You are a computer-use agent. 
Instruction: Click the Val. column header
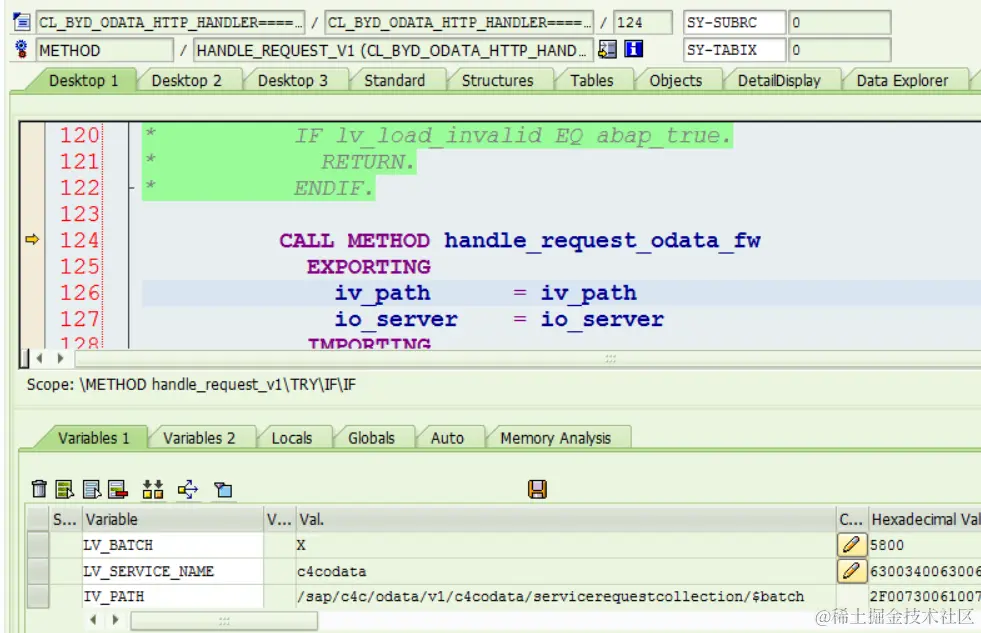click(566, 519)
